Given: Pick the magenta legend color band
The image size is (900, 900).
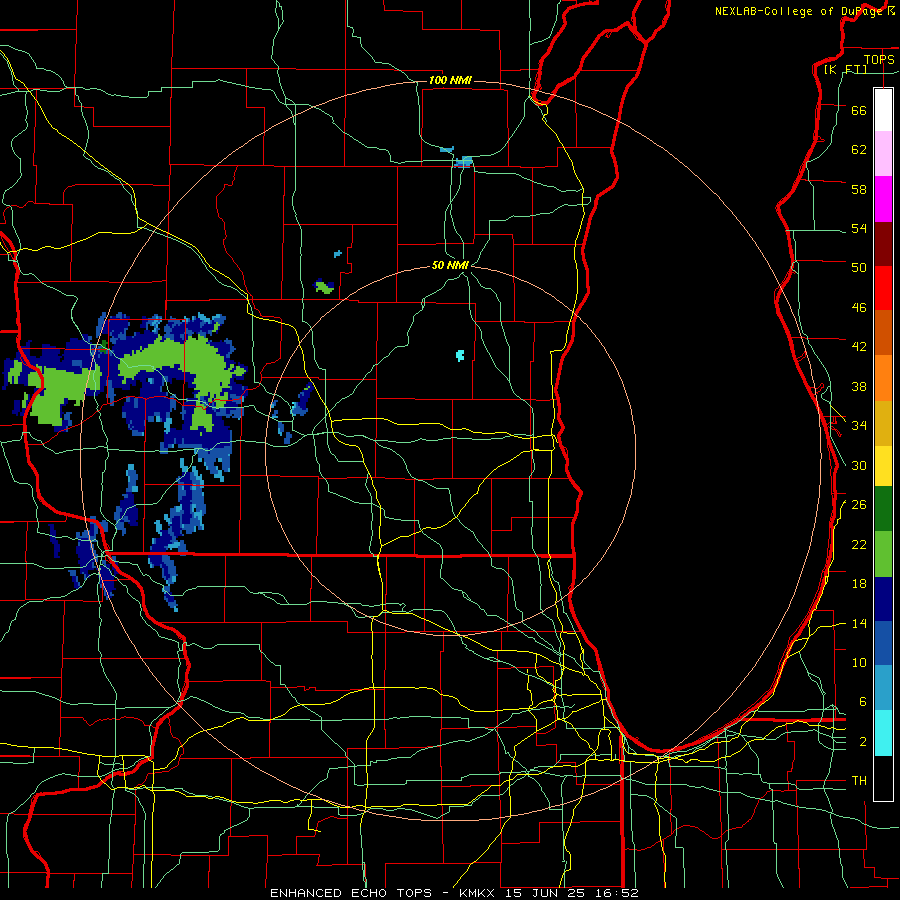Looking at the screenshot, I should pos(883,199).
